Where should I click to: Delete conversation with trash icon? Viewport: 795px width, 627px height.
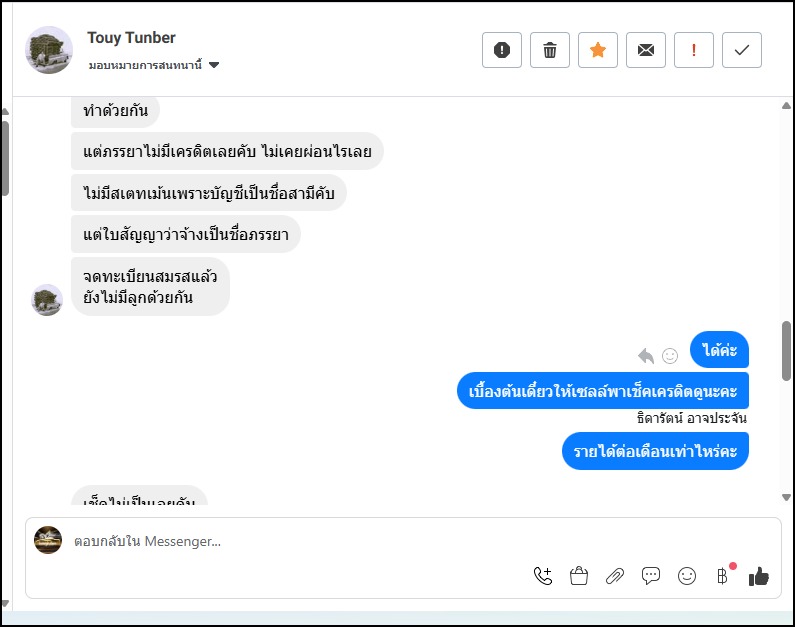(x=550, y=50)
